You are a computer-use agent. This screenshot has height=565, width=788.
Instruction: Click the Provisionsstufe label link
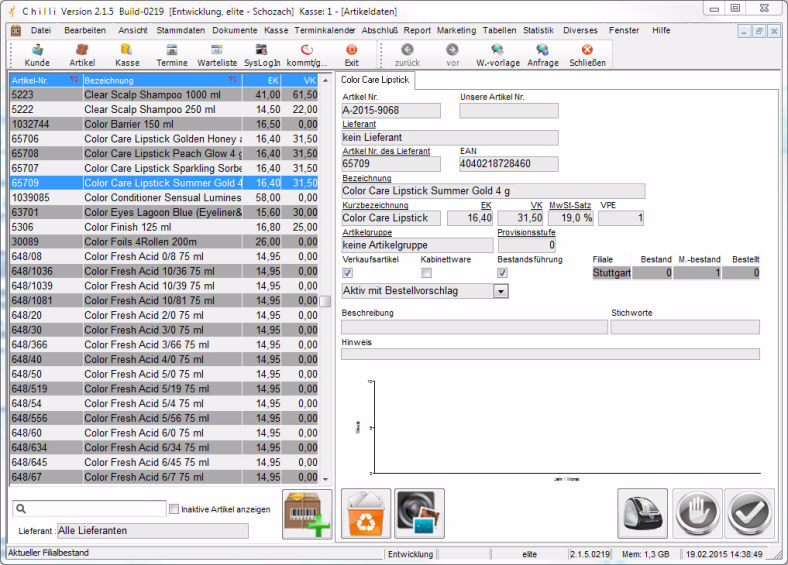[x=526, y=232]
